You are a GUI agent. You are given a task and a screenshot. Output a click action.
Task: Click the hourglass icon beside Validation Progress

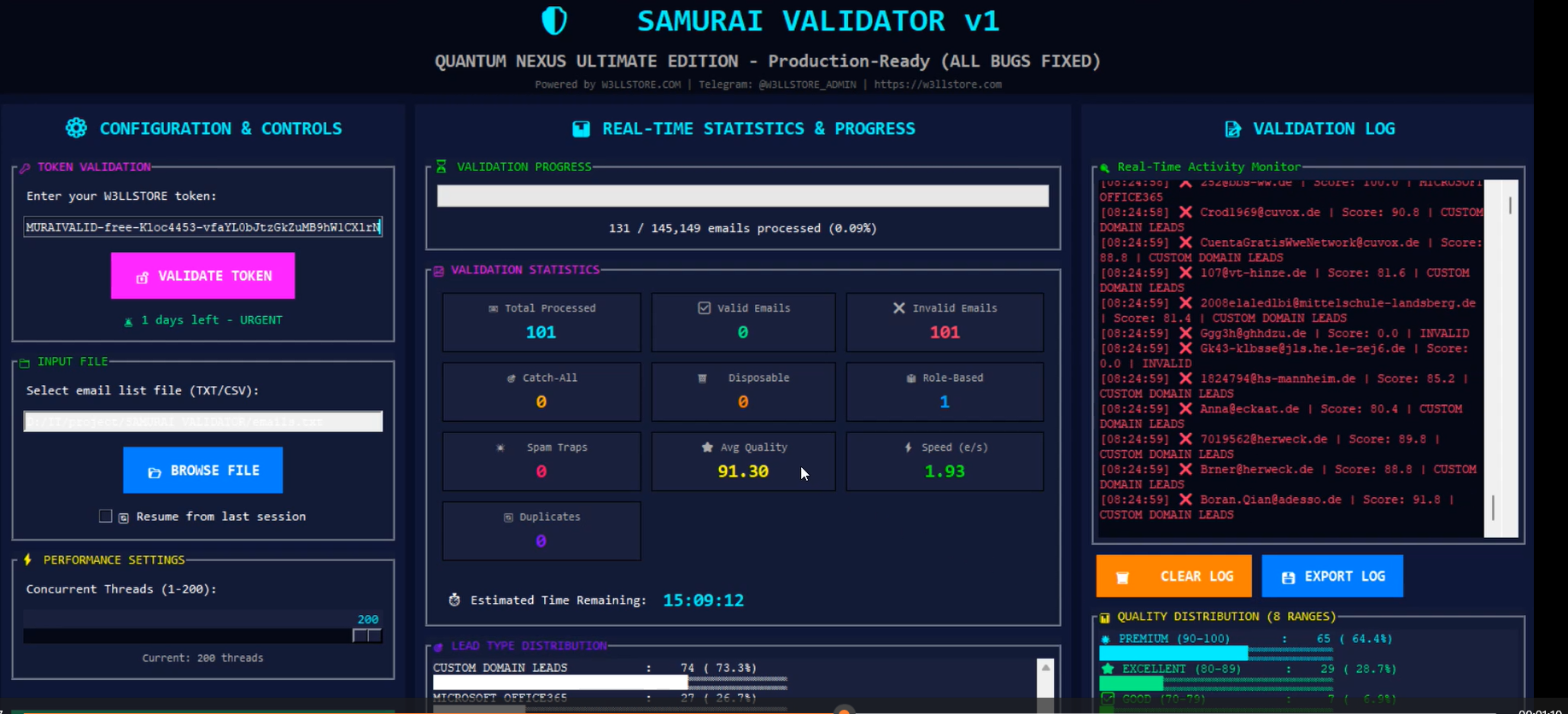pos(441,167)
